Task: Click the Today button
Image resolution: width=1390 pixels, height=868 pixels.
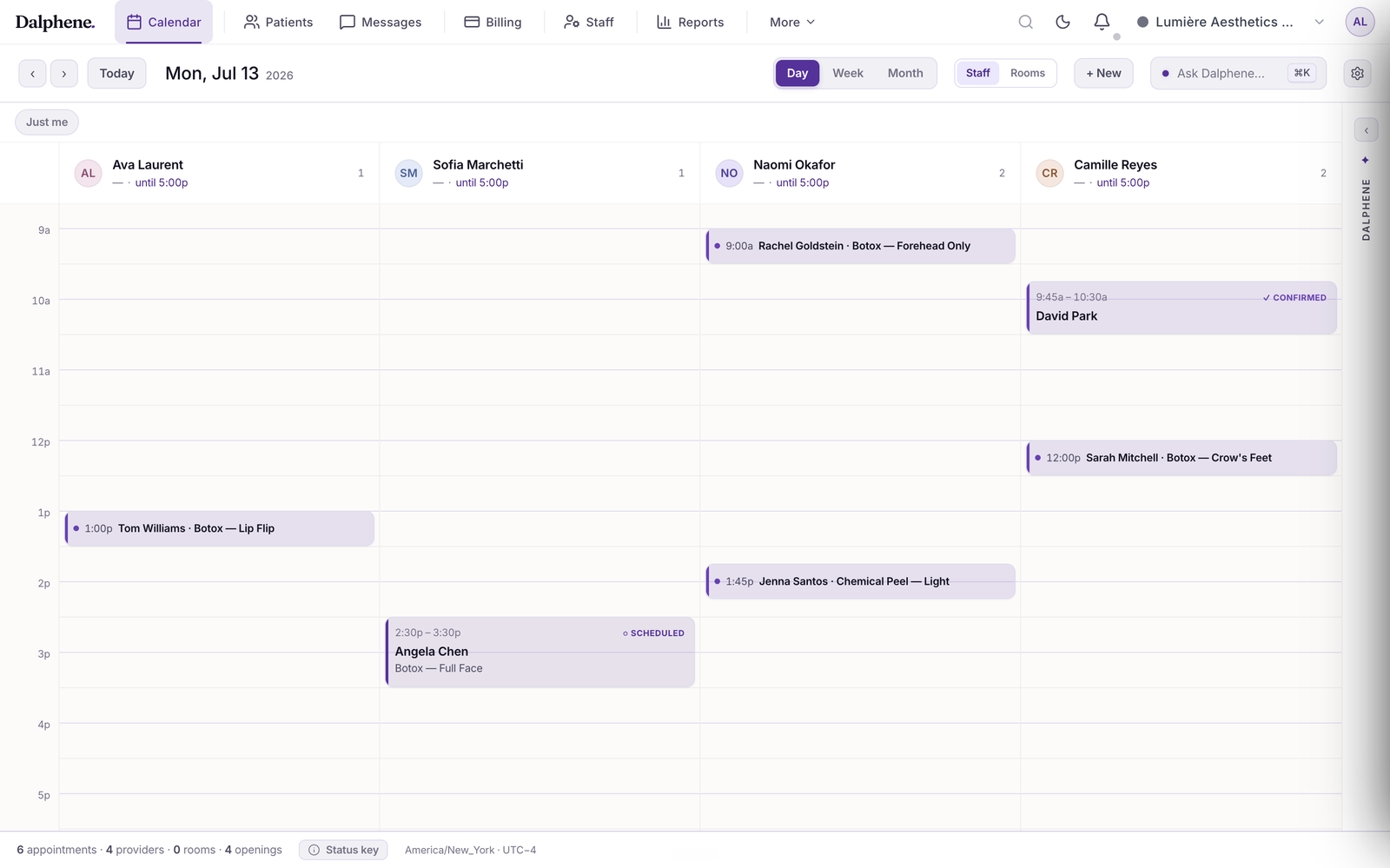Action: tap(116, 74)
